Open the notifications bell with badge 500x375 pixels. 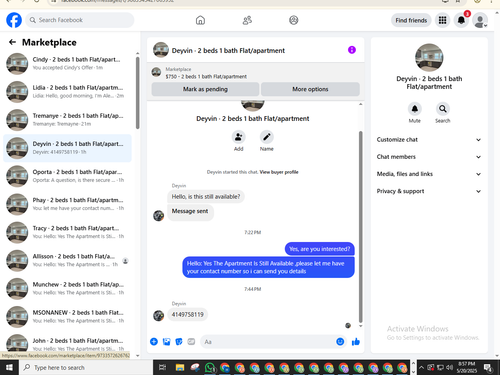pos(462,20)
